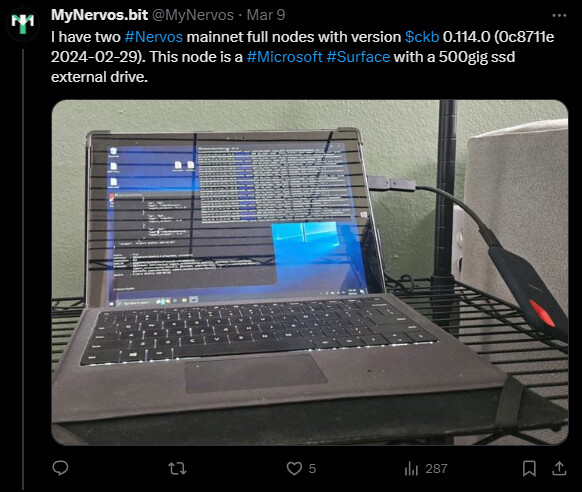Share the tweet using upload arrow icon
The height and width of the screenshot is (492, 582).
tap(559, 468)
